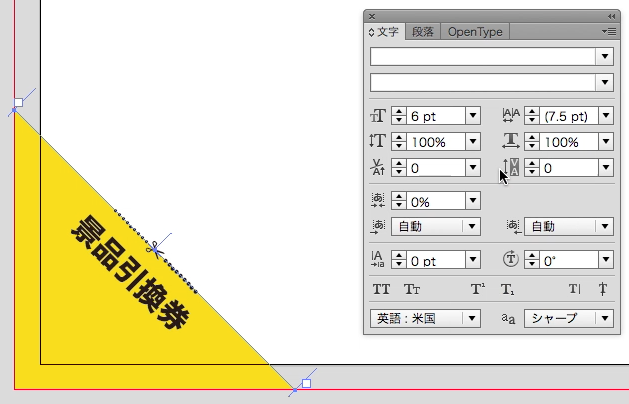Click the tracking icon
Screen dimensions: 629x404
tap(511, 167)
